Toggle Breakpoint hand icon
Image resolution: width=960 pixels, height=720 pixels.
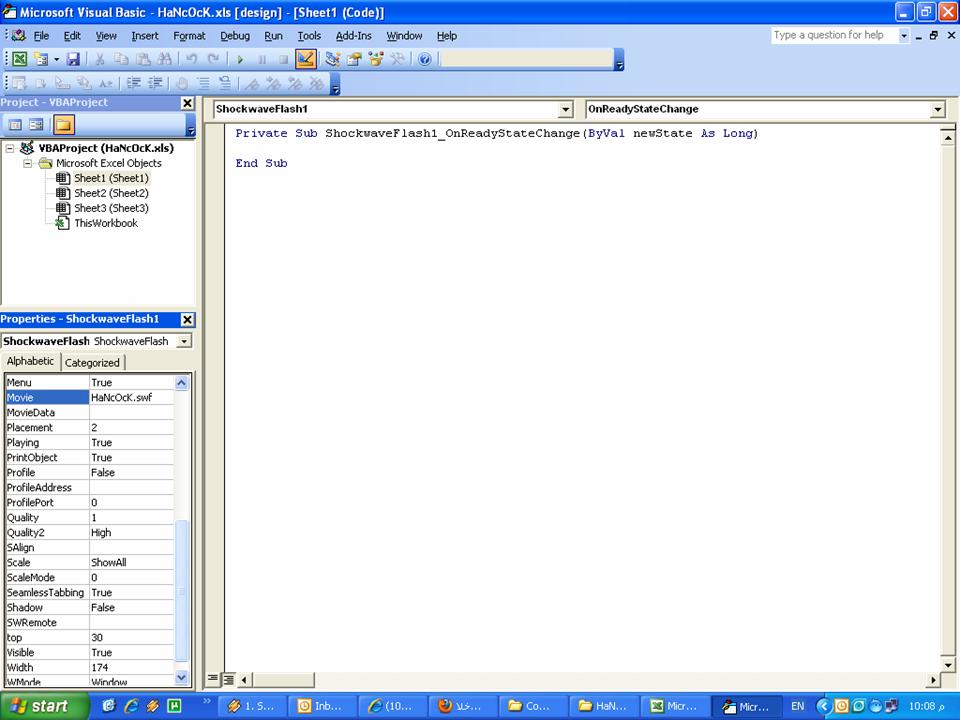[x=182, y=83]
